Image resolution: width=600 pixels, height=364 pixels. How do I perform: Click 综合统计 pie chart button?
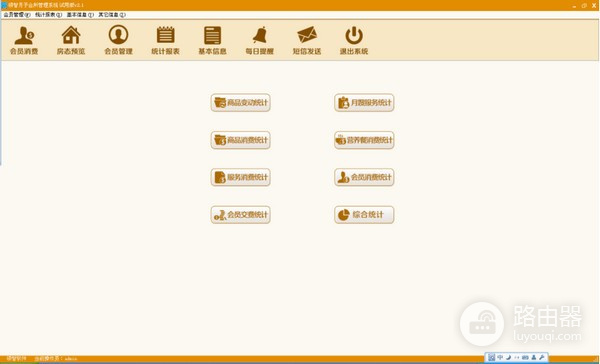pyautogui.click(x=364, y=215)
